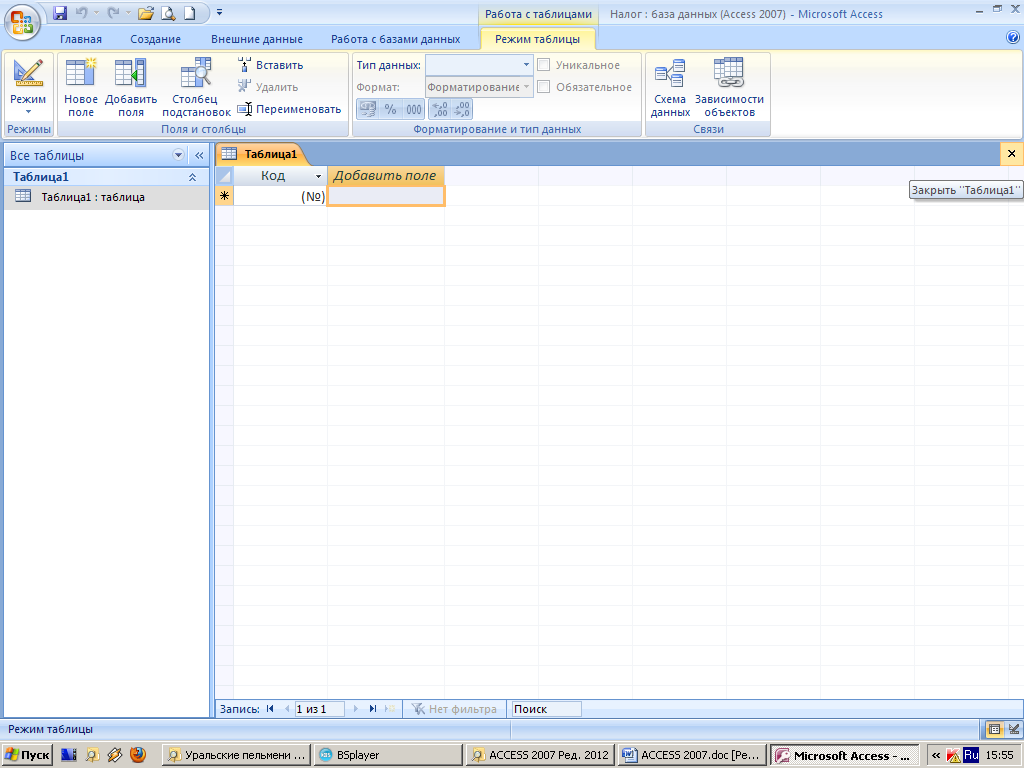Open the Office button menu
This screenshot has width=1024, height=768.
click(x=22, y=22)
